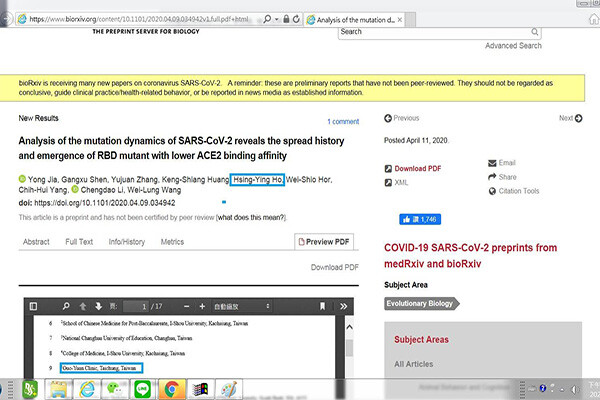The image size is (600, 400).
Task: Open All Articles under Subject Areas
Action: click(414, 364)
